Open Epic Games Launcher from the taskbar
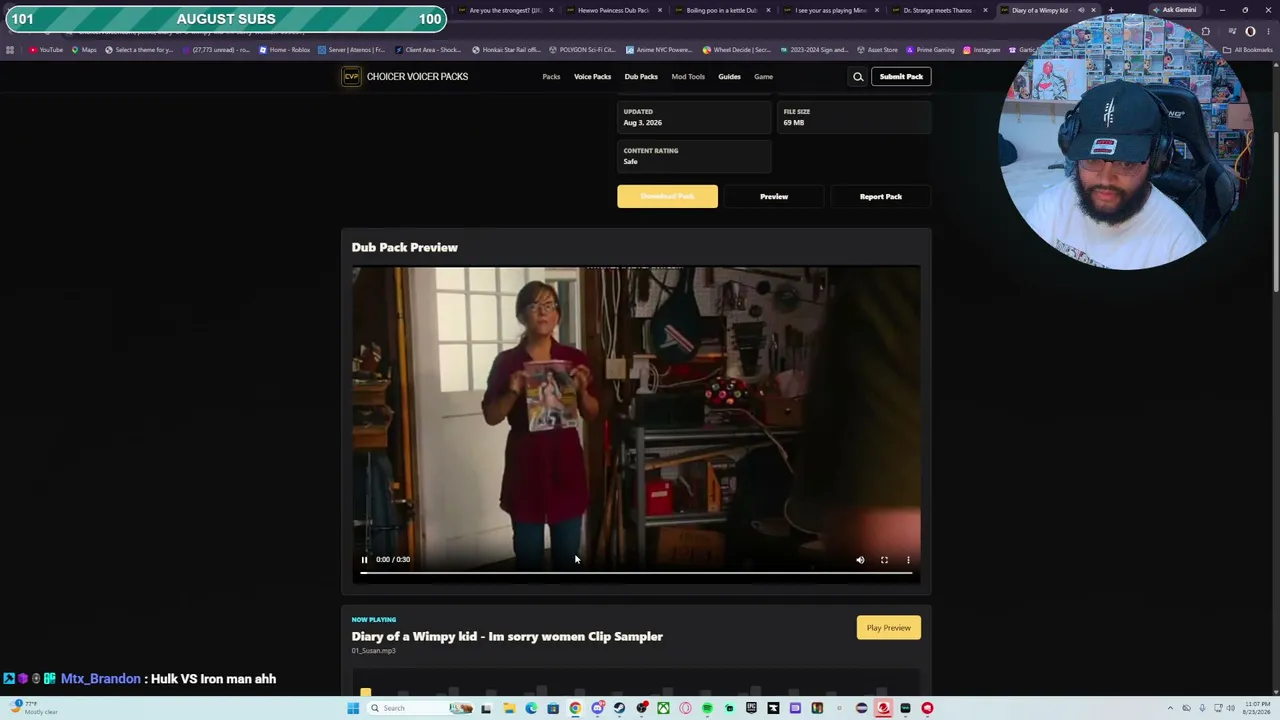1280x720 pixels. pos(751,708)
